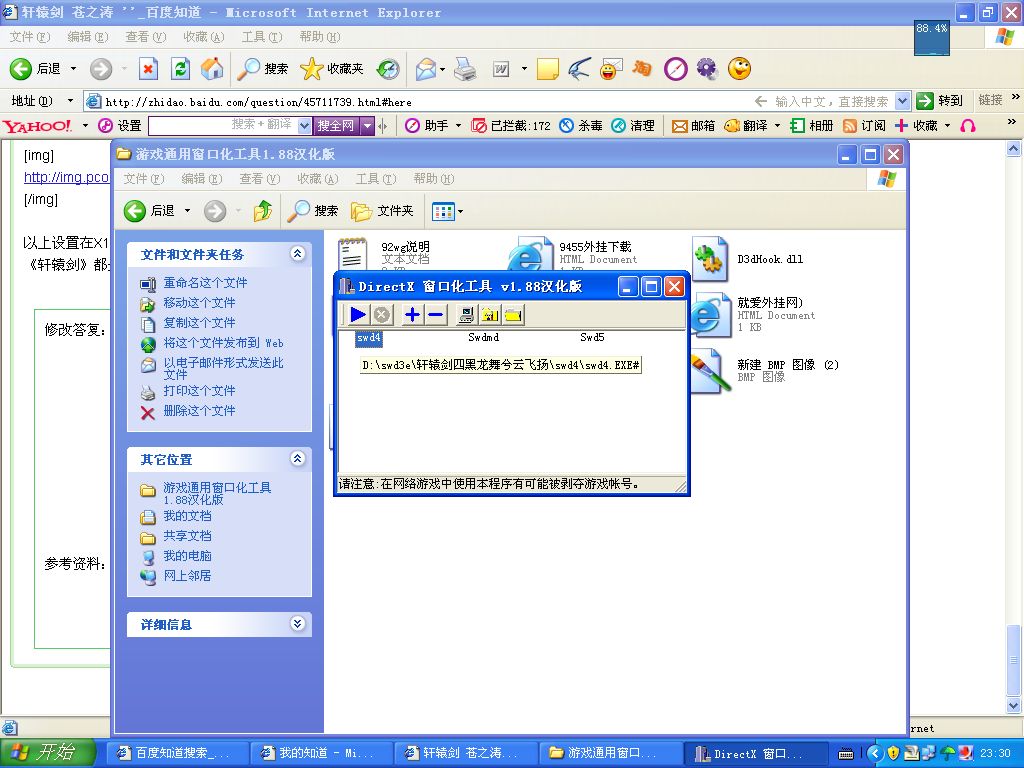Image resolution: width=1024 pixels, height=768 pixels.
Task: Click the blue minus Remove icon
Action: tap(436, 315)
